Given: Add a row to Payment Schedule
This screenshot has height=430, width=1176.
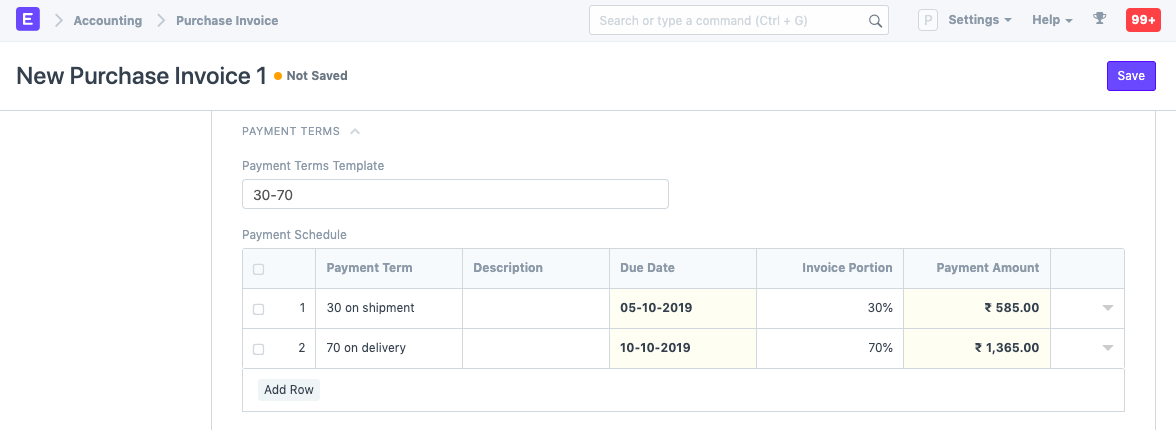Looking at the screenshot, I should [x=289, y=390].
